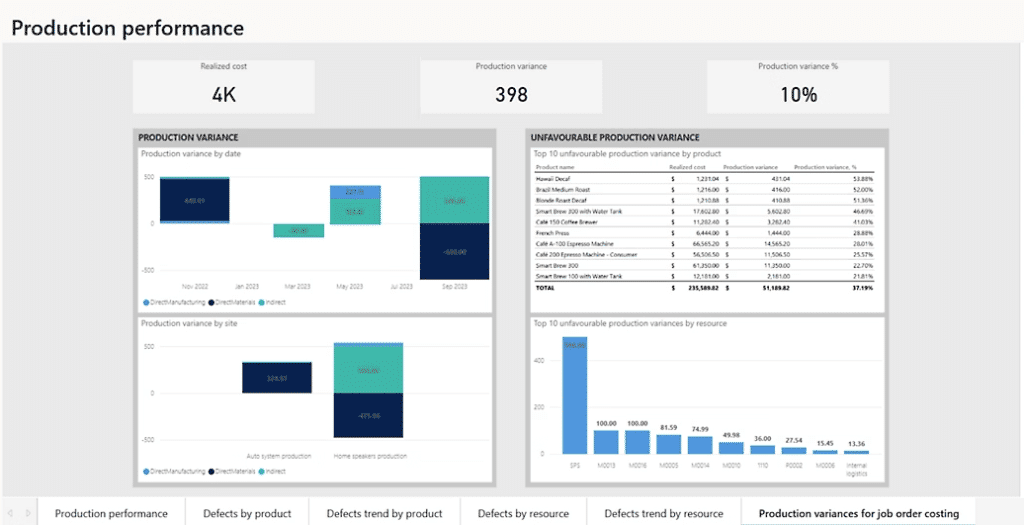Click the Realized cost 4K card
Screen dimensions: 1024x525
224,87
